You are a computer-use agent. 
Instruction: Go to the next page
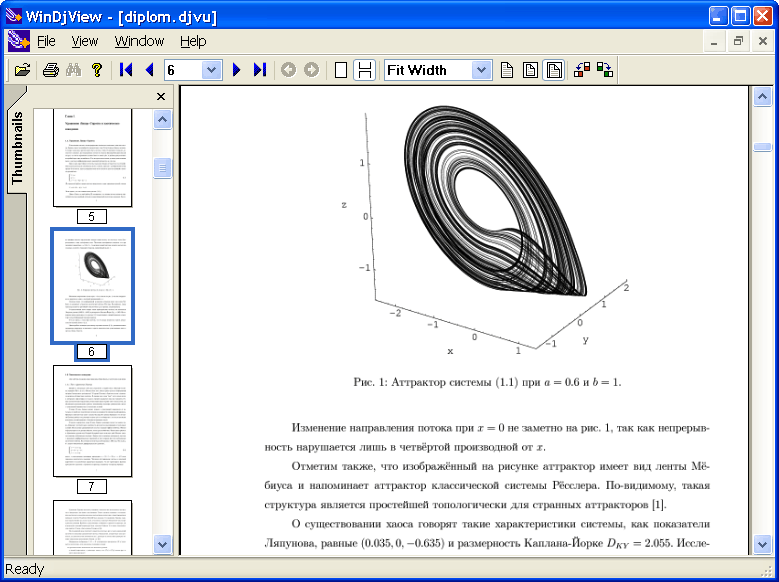237,70
